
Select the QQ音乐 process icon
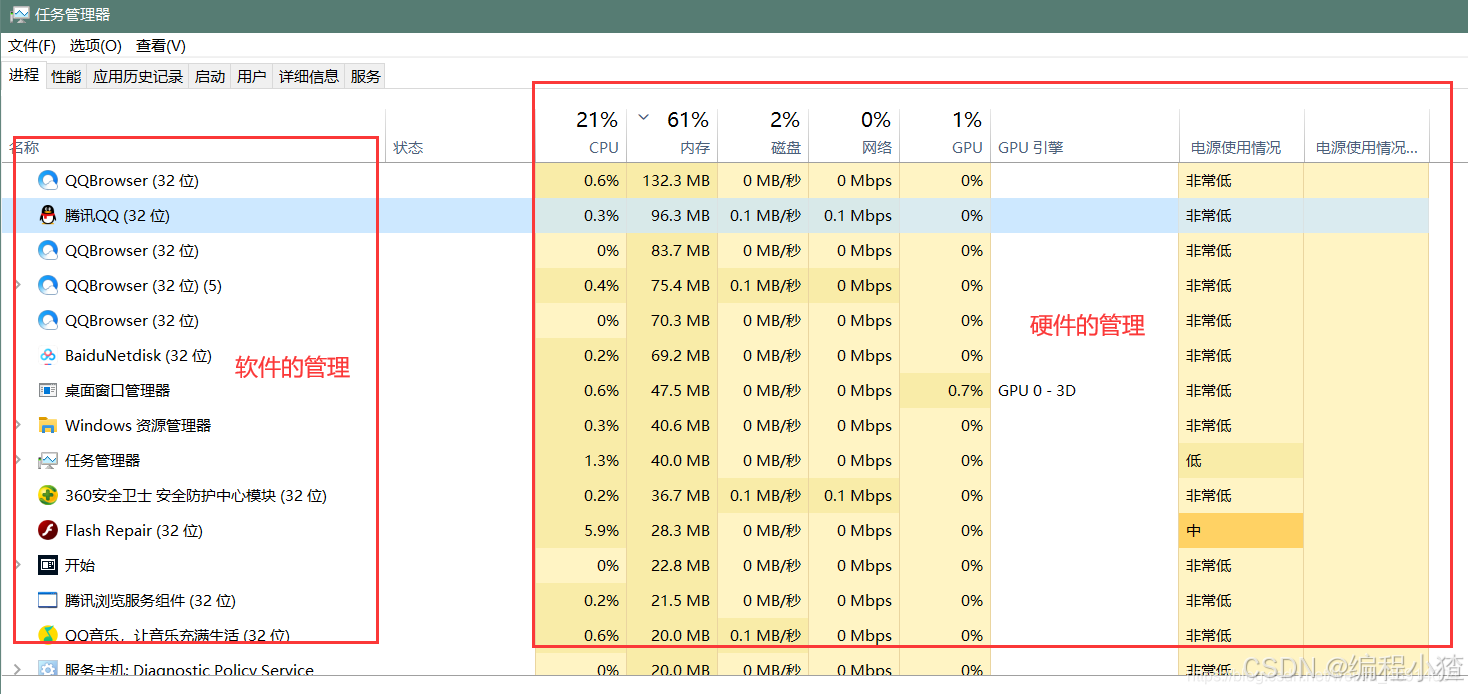[48, 636]
